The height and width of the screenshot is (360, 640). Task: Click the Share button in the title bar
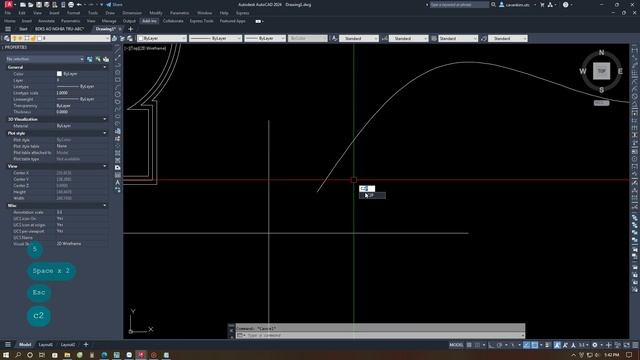(114, 5)
